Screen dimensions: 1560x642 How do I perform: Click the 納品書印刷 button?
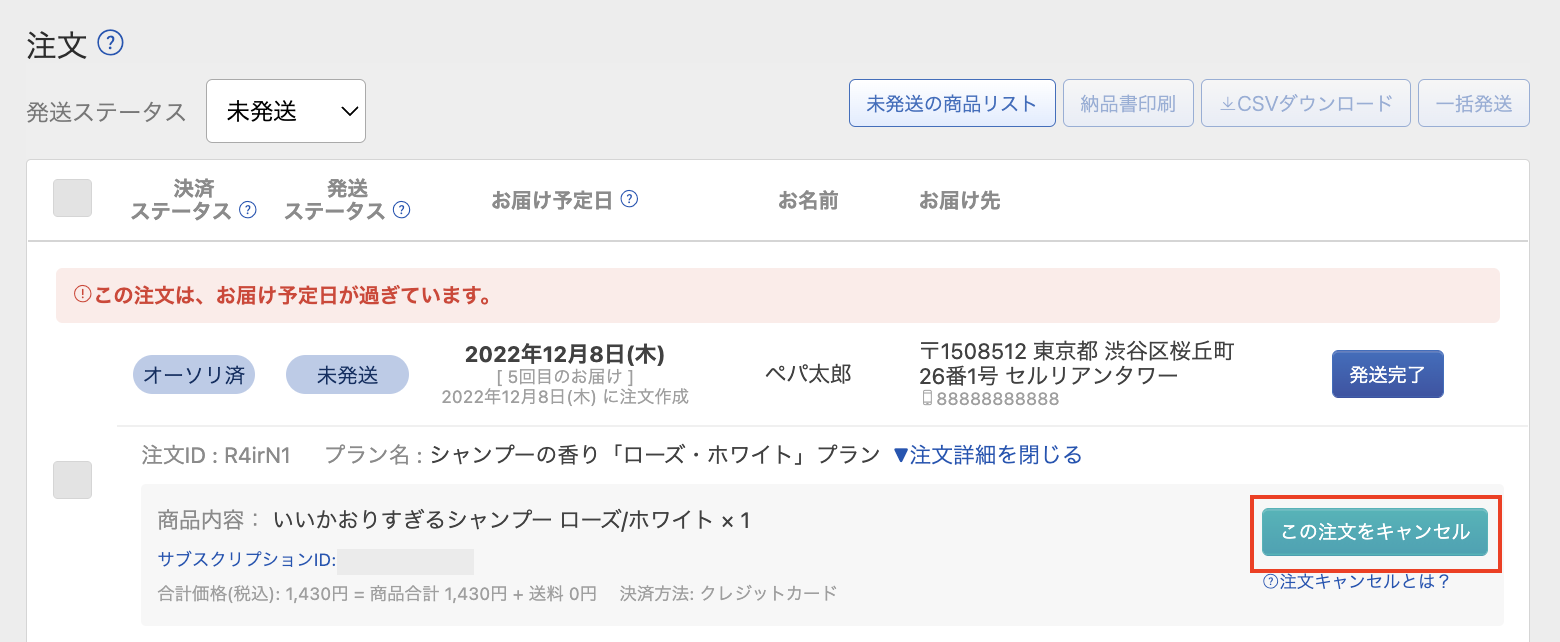1128,103
